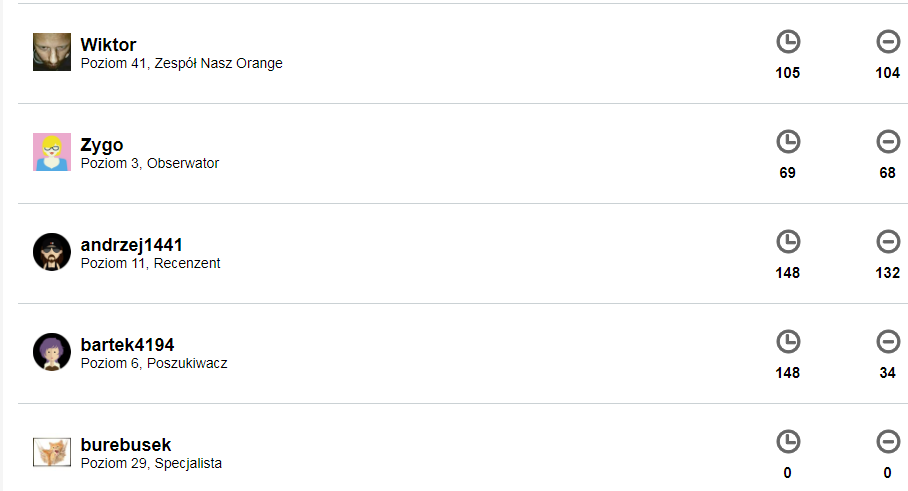908x491 pixels.
Task: Open the Zygo username link
Action: click(x=102, y=145)
